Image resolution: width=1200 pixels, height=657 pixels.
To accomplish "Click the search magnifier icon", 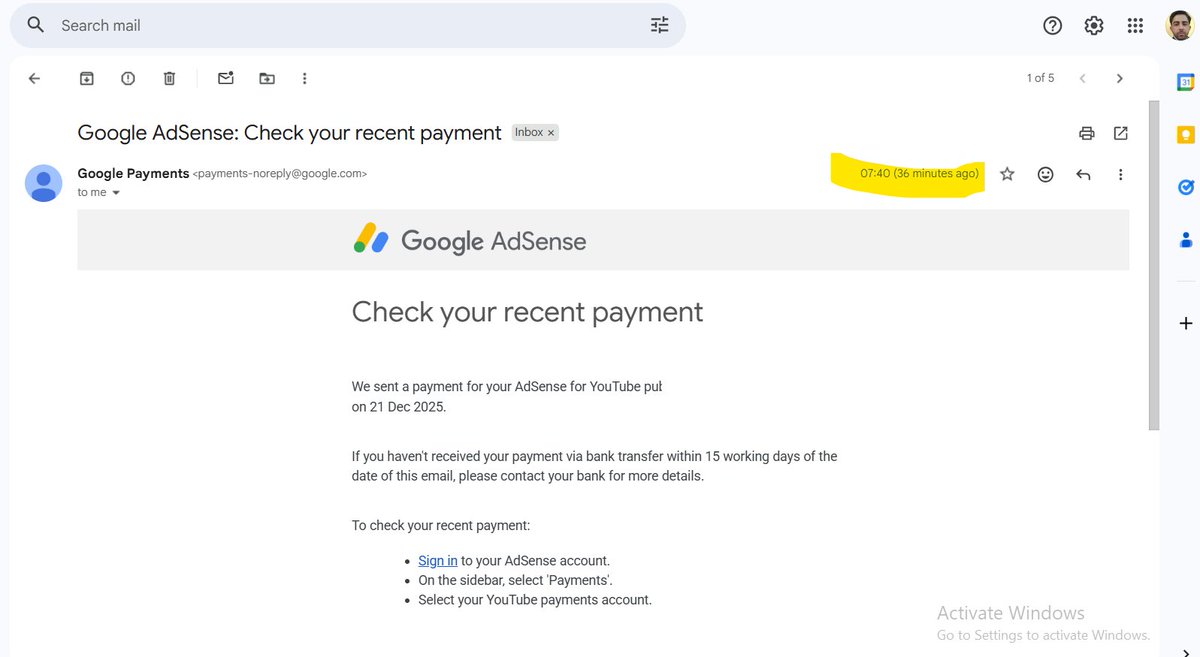I will coord(36,25).
